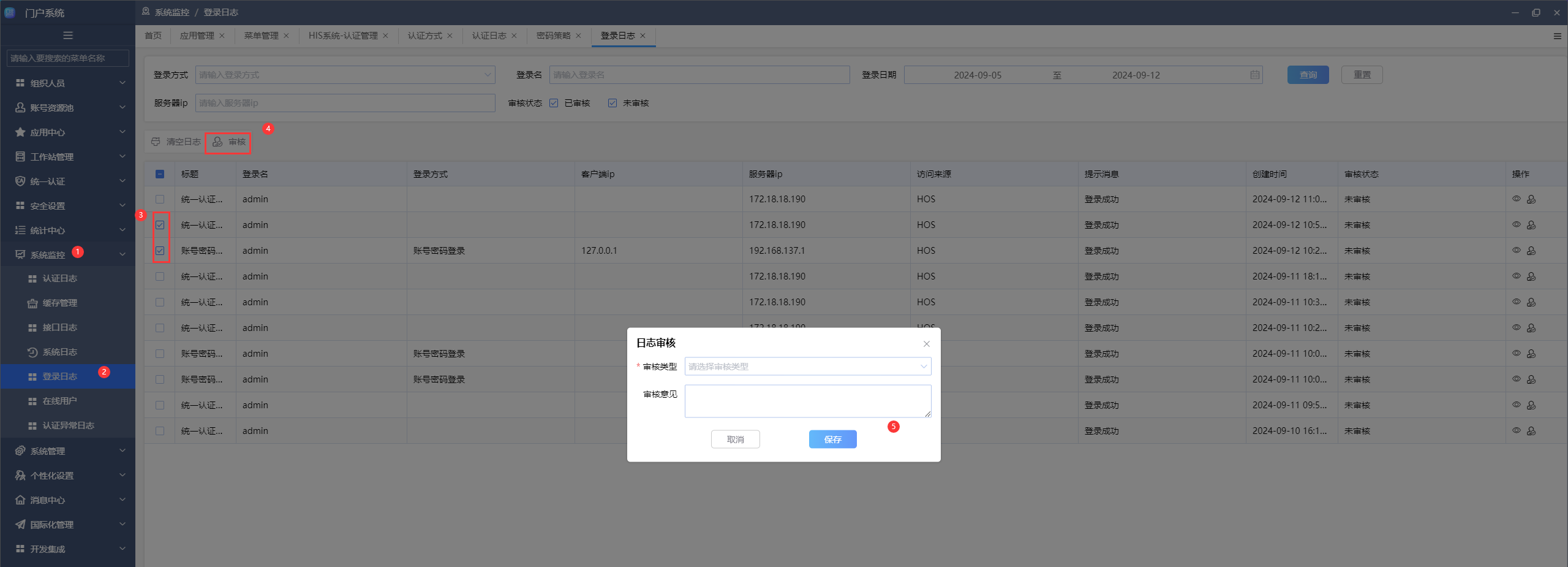Image resolution: width=1568 pixels, height=567 pixels.
Task: Click the hamburger menu collapse icon
Action: [x=68, y=36]
